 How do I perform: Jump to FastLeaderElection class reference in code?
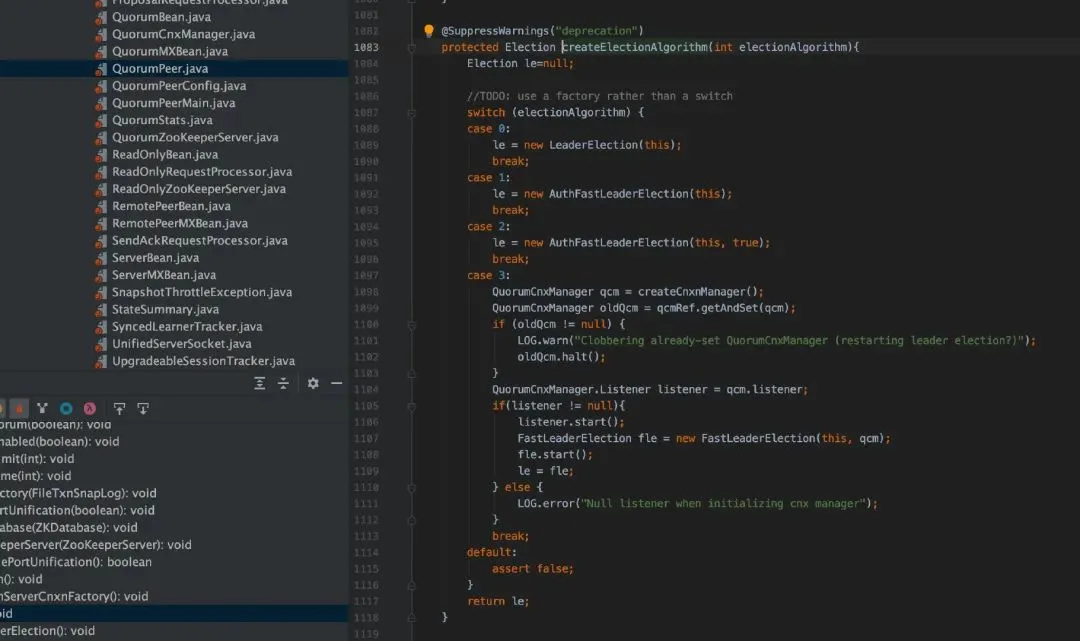[x=574, y=438]
